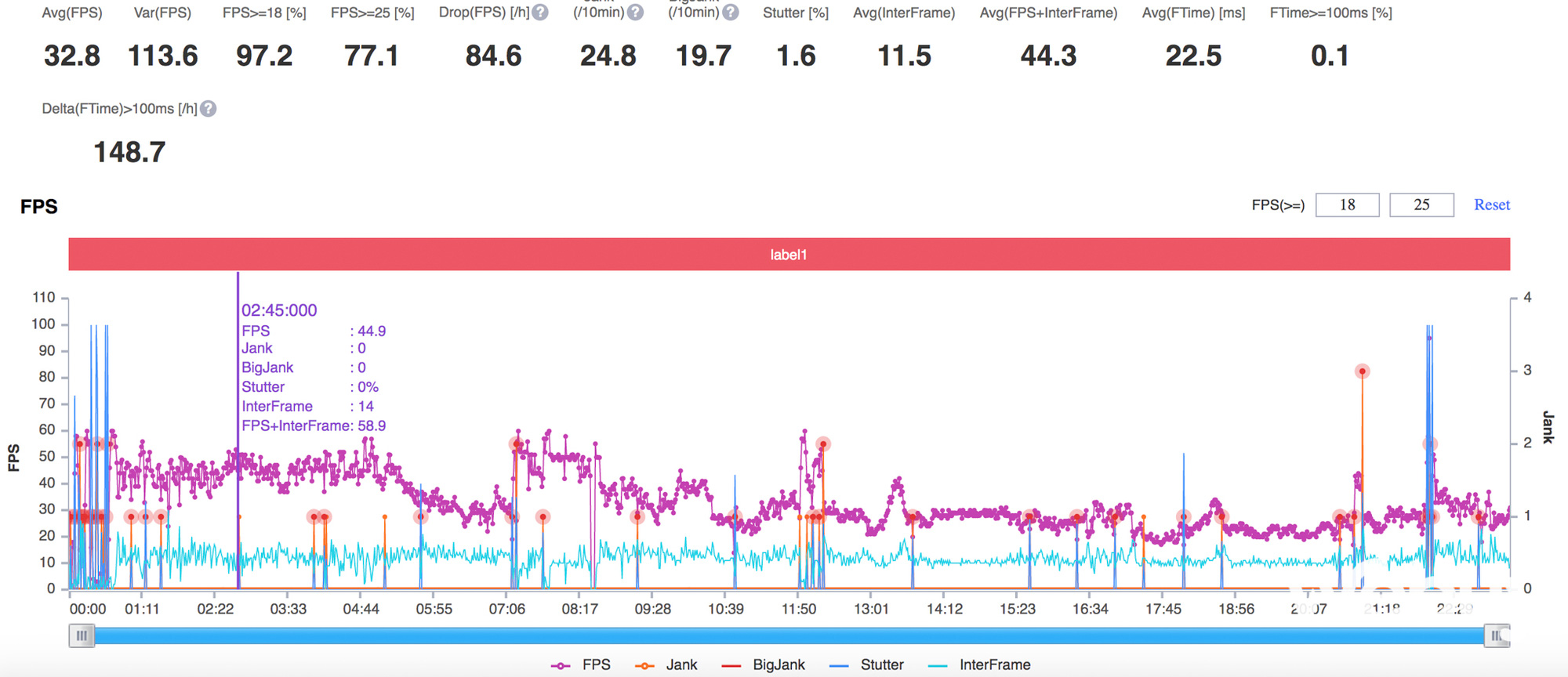
Task: Click the Reset link
Action: coord(1492,205)
